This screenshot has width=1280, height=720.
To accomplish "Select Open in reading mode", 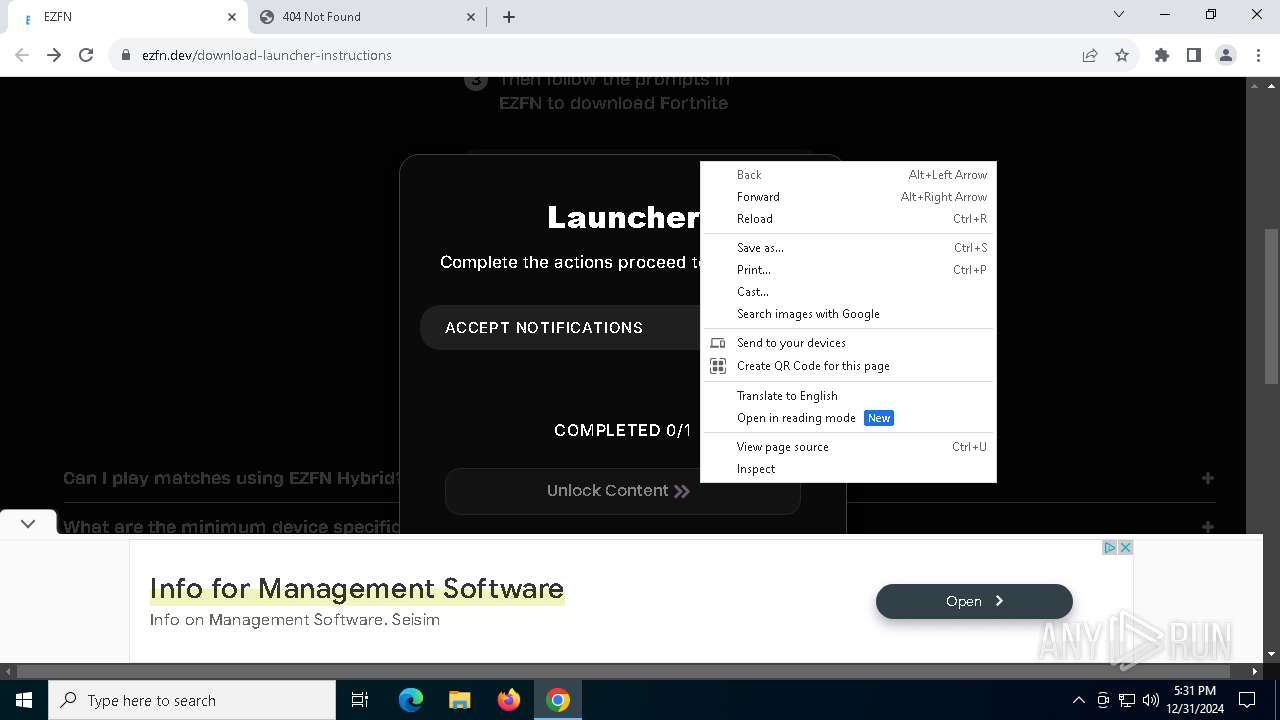I will 849,418.
